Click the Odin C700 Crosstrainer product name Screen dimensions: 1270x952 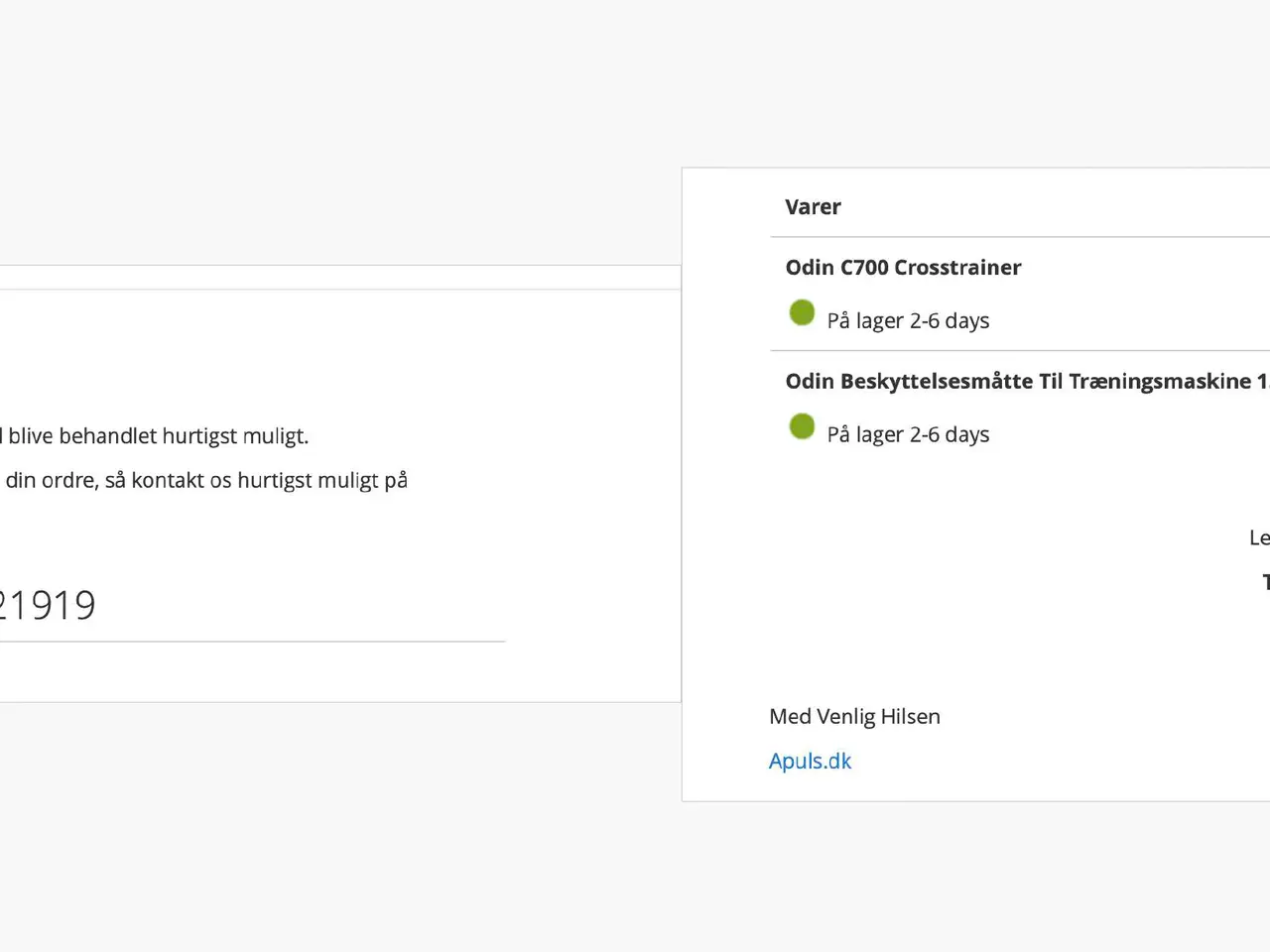903,268
